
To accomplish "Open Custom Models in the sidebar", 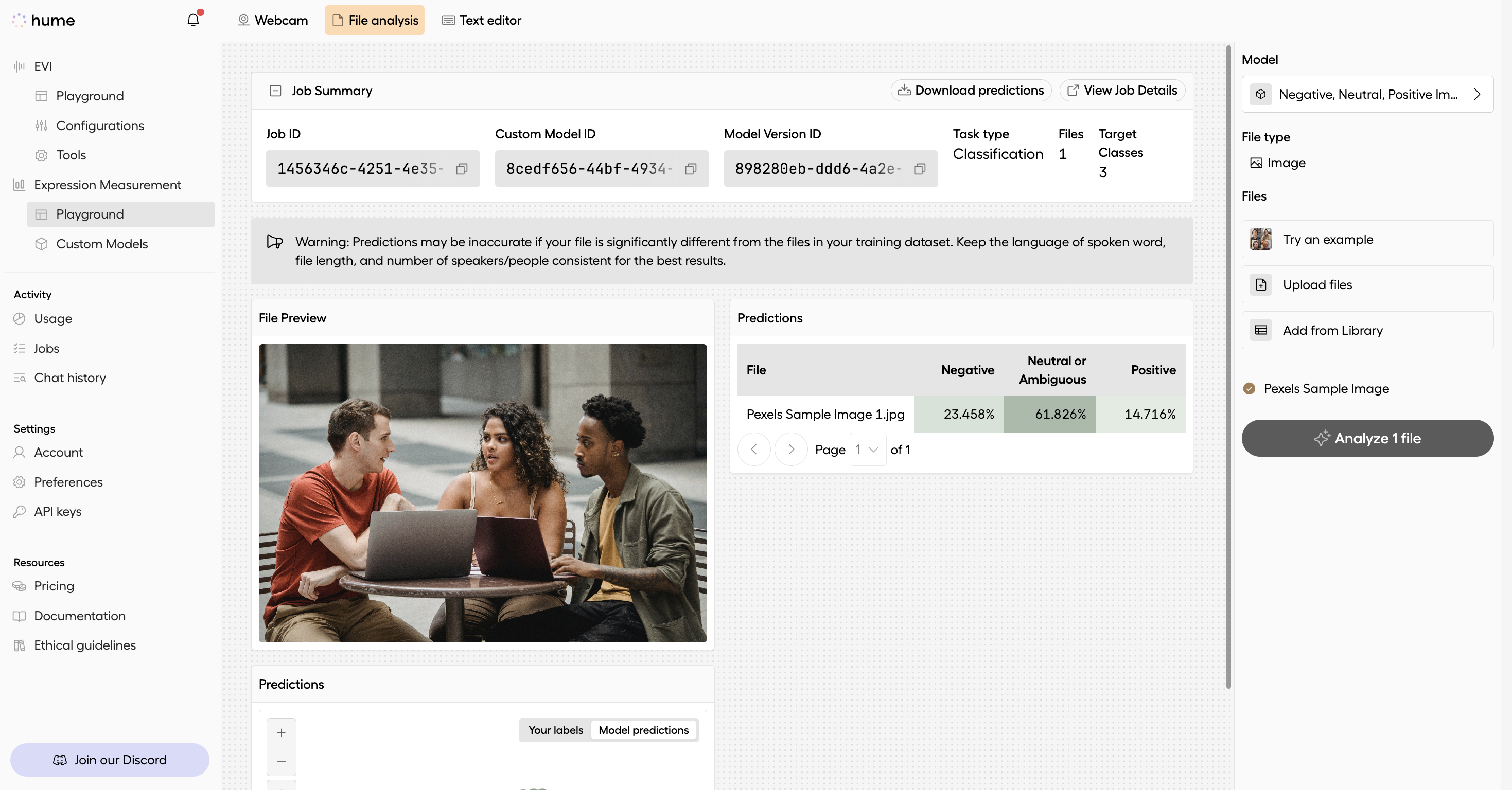I will [x=101, y=244].
